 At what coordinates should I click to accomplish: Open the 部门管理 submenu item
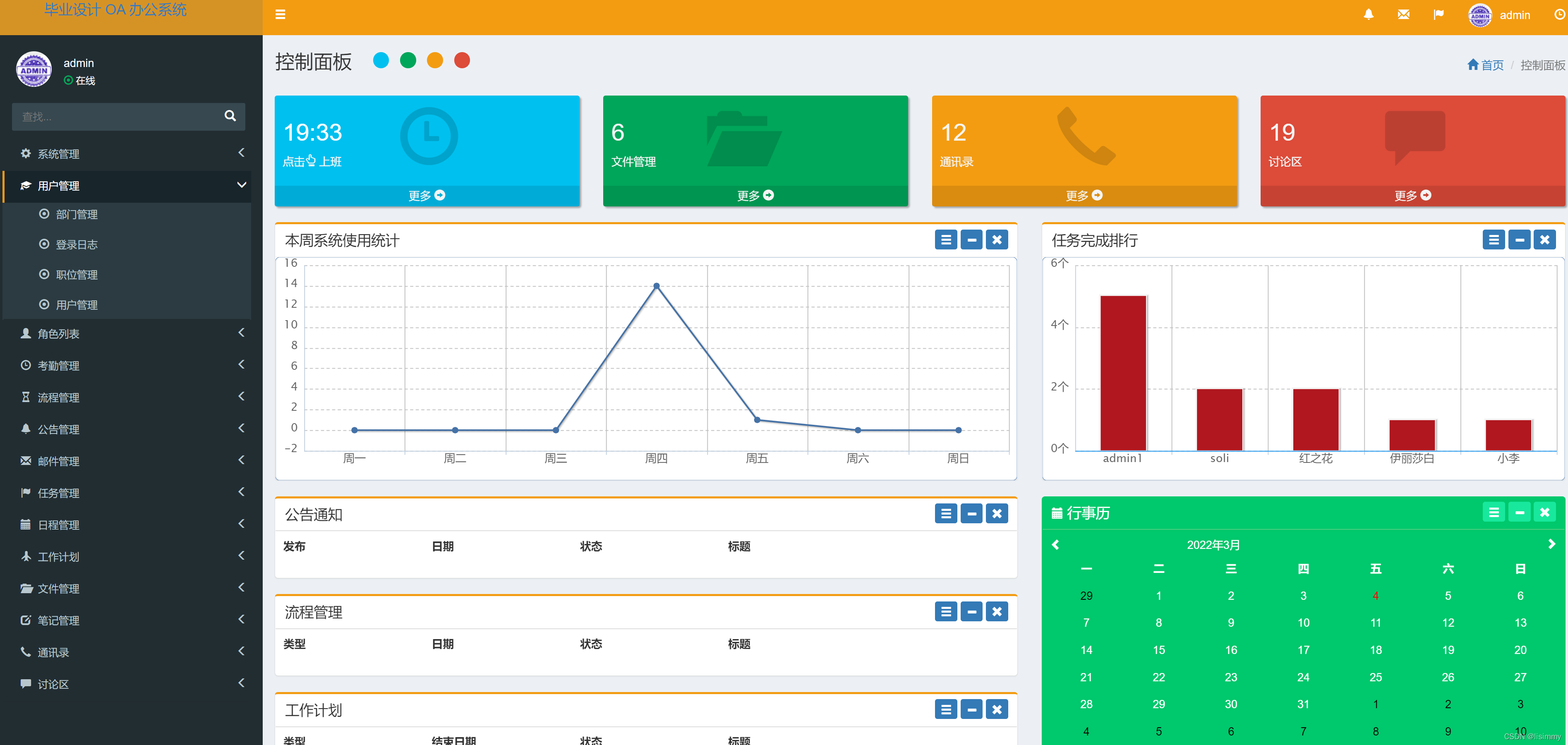[77, 214]
